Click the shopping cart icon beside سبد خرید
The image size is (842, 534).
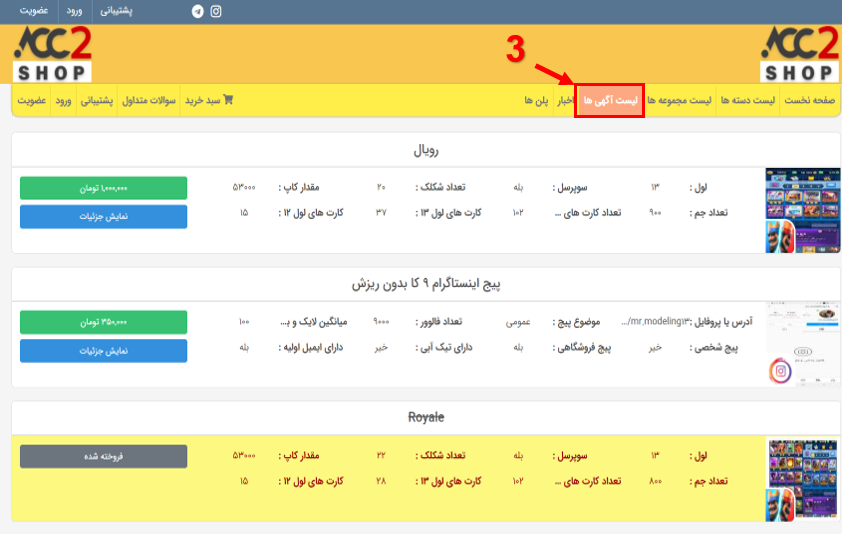(x=228, y=99)
